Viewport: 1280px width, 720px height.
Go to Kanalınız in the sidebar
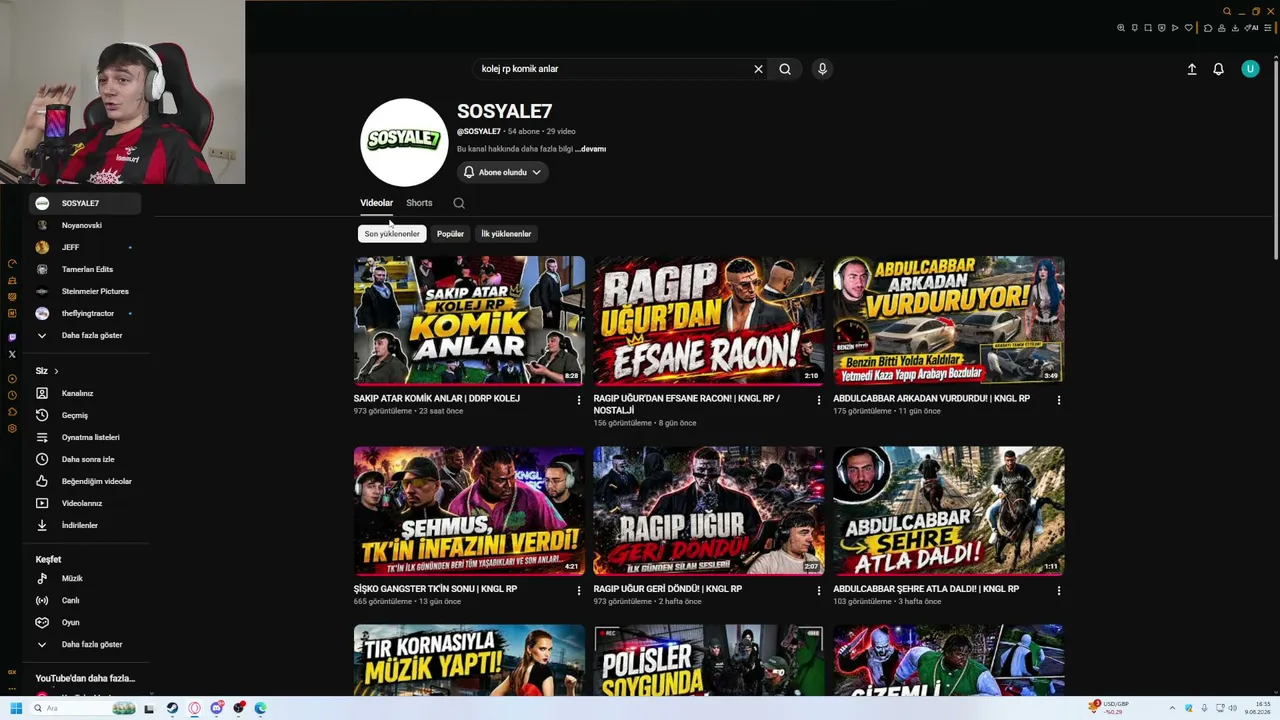pos(85,393)
